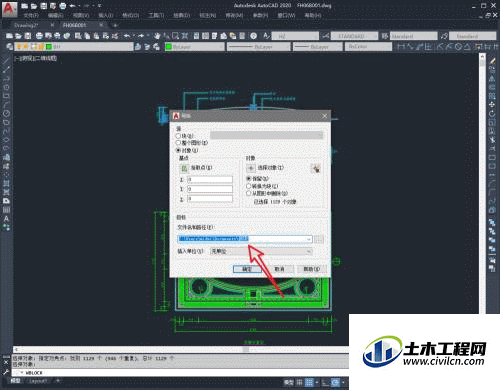Select the 从图形中删除(D) Delete from drawing radio button
This screenshot has height=390, width=500.
[248, 193]
